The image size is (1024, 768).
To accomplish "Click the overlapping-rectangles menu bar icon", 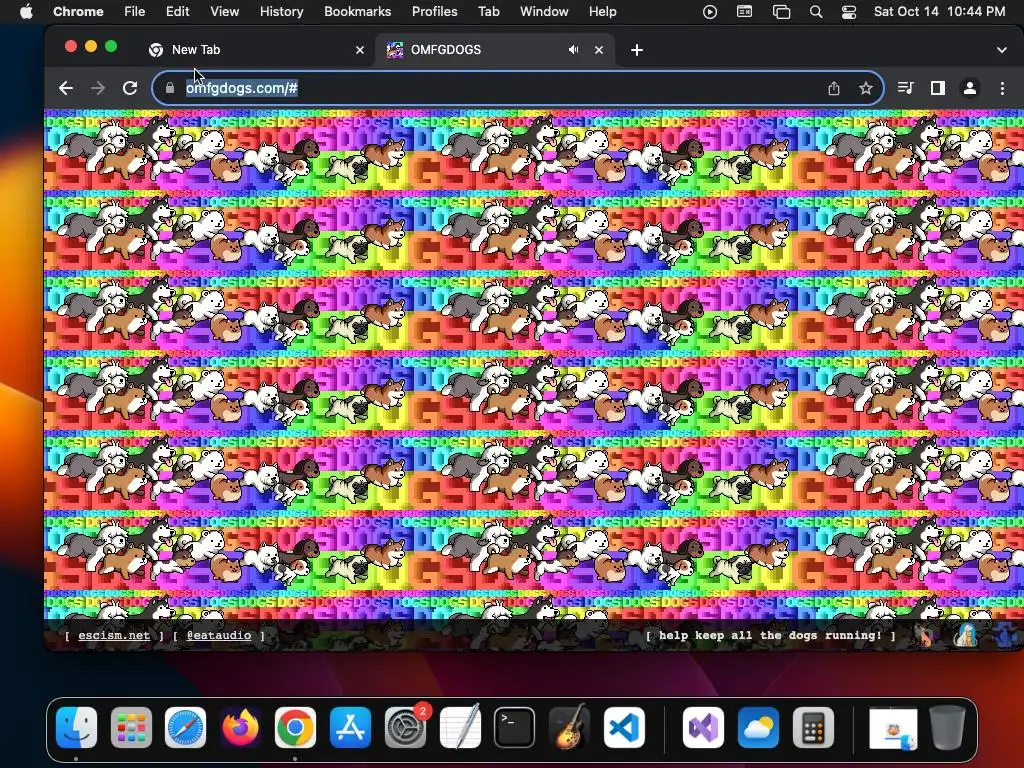I will coord(781,12).
